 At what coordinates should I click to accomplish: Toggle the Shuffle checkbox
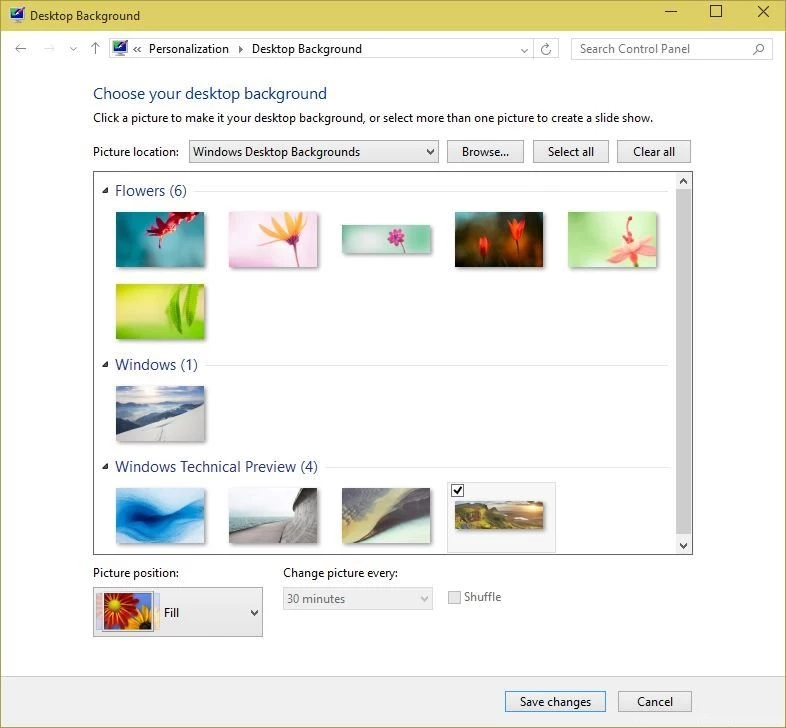pos(455,598)
